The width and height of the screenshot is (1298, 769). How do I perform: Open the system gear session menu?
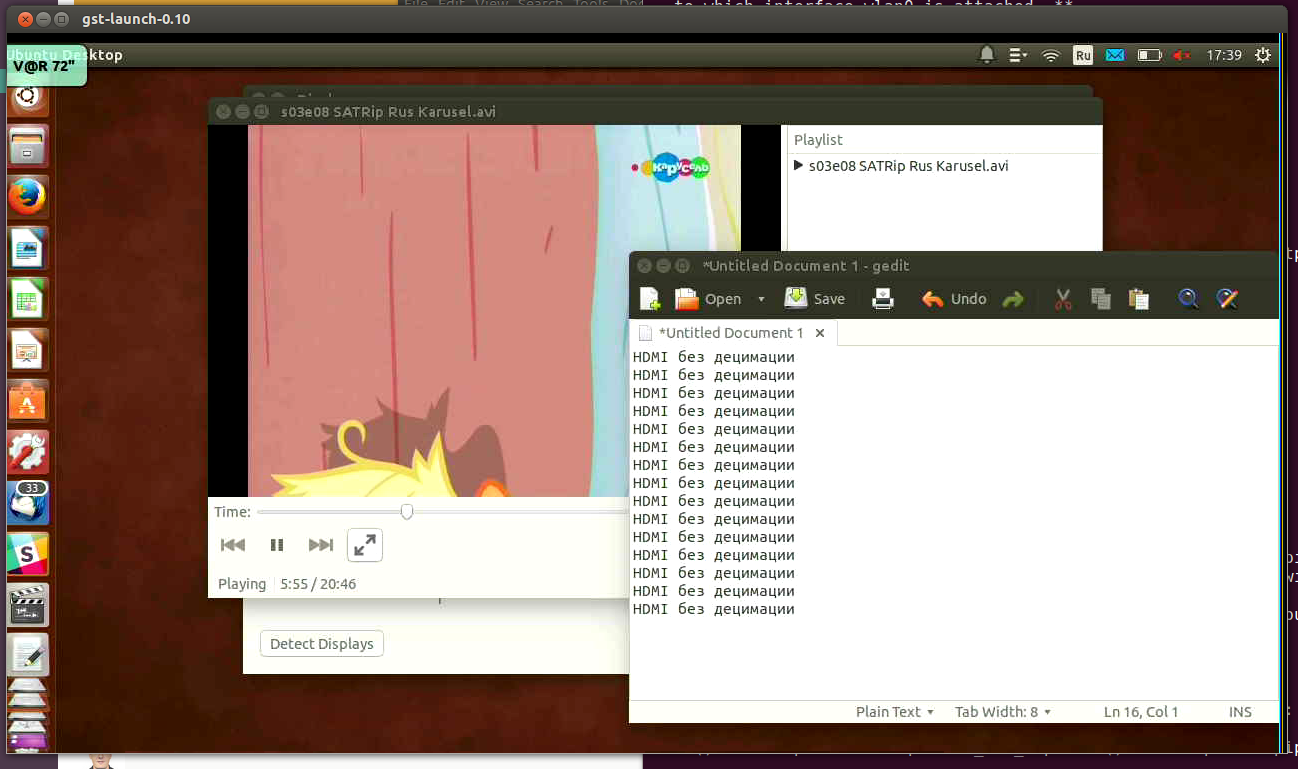coord(1263,55)
